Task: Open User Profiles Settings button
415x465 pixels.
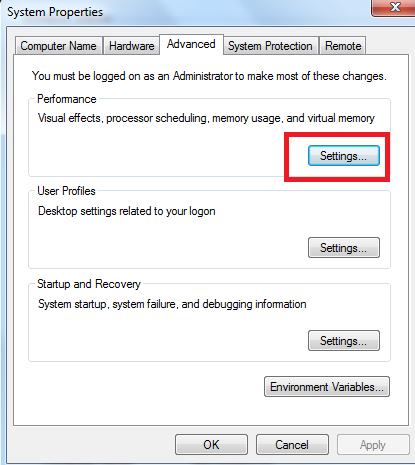Action: pos(344,248)
